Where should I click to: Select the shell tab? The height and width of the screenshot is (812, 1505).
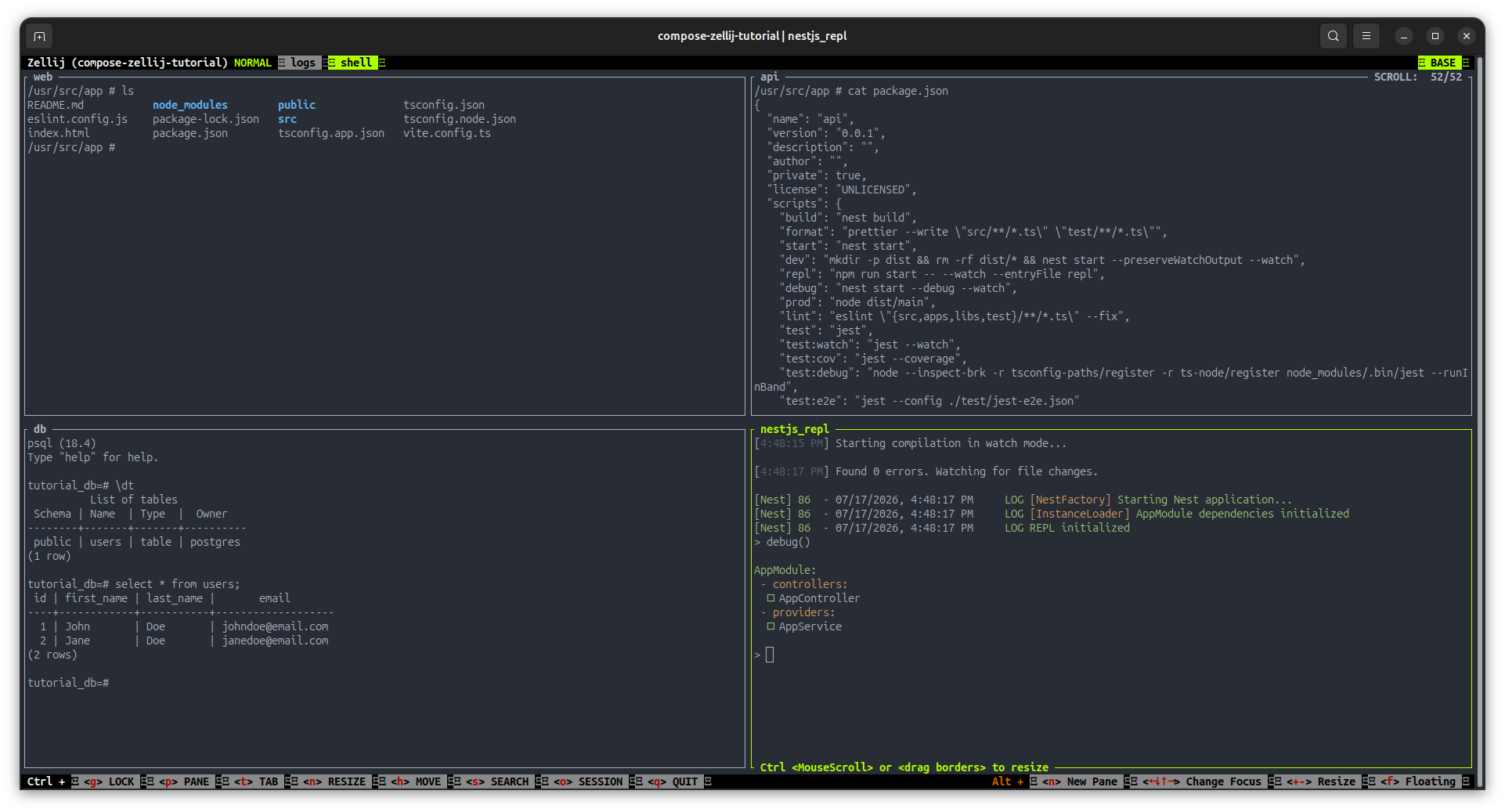(356, 63)
